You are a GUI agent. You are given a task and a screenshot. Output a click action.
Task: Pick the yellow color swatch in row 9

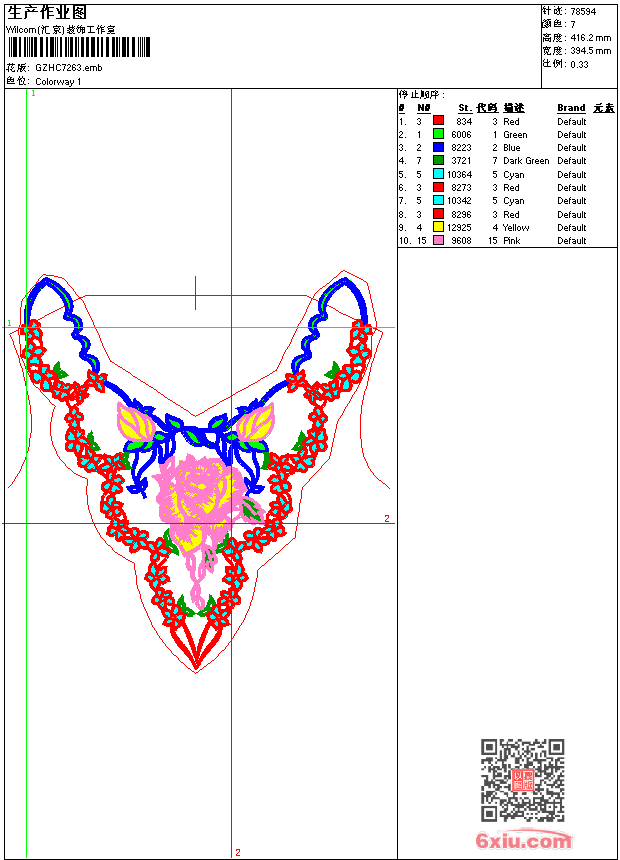(438, 227)
